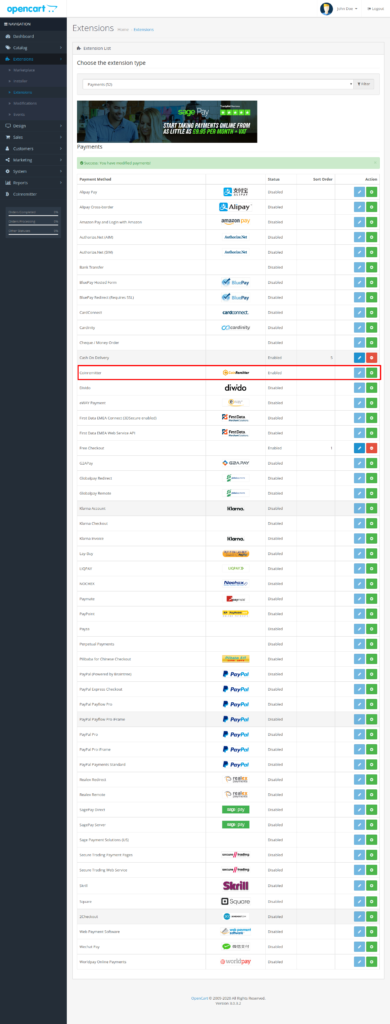Screen dimensions: 390x1024
Task: Install the LIQPAY payment extension
Action: (x=372, y=568)
